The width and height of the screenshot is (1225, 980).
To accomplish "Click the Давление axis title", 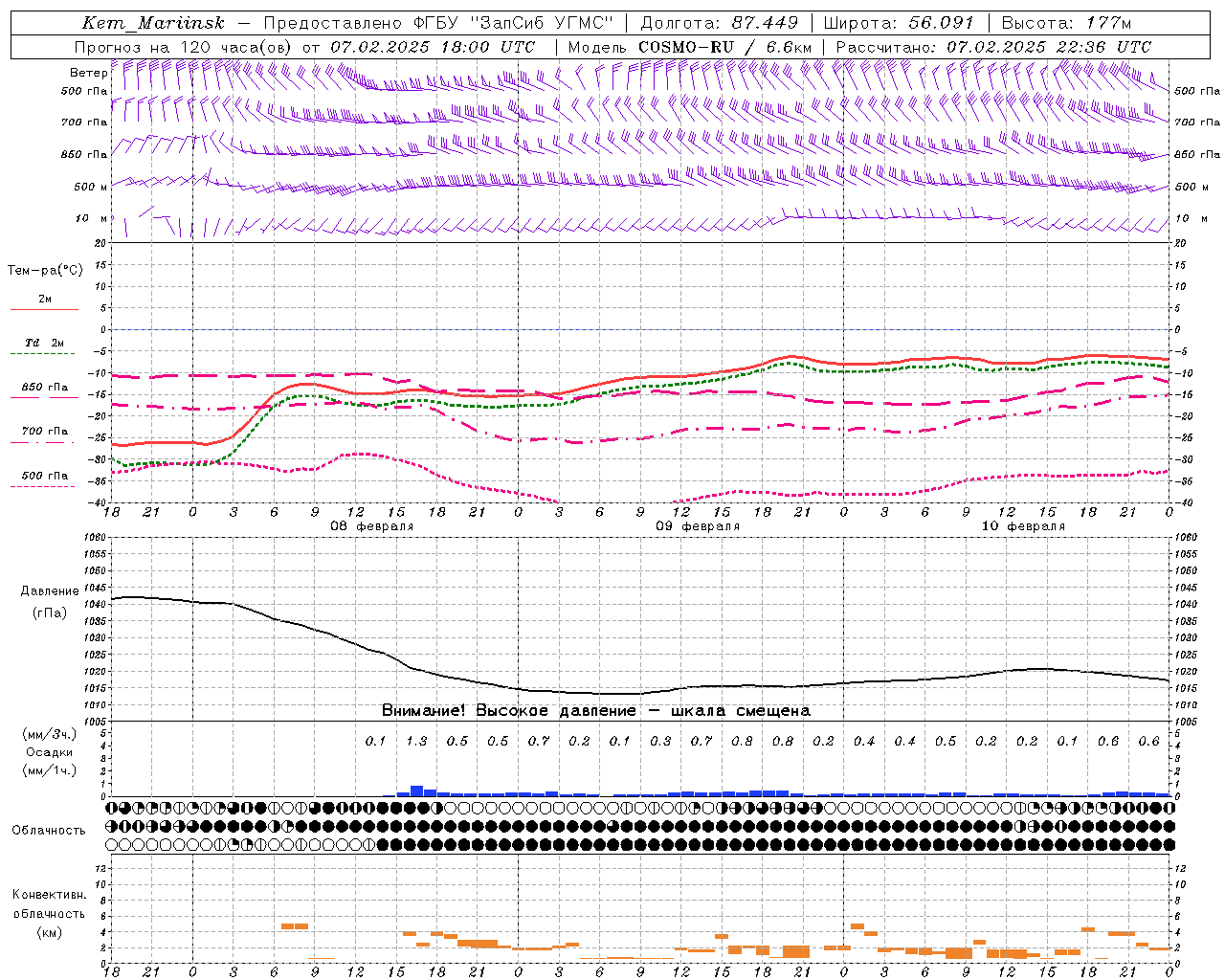I will click(50, 591).
